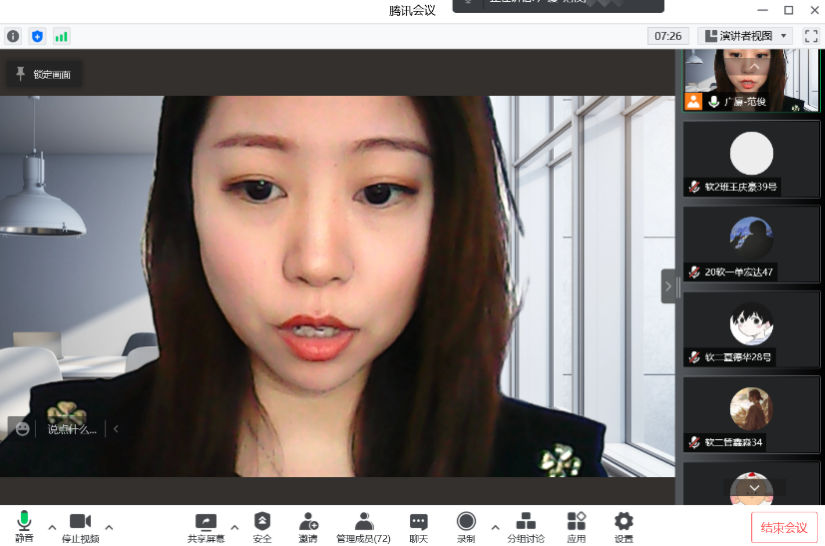The image size is (825, 546).
Task: Enter full screen mode
Action: pos(811,36)
